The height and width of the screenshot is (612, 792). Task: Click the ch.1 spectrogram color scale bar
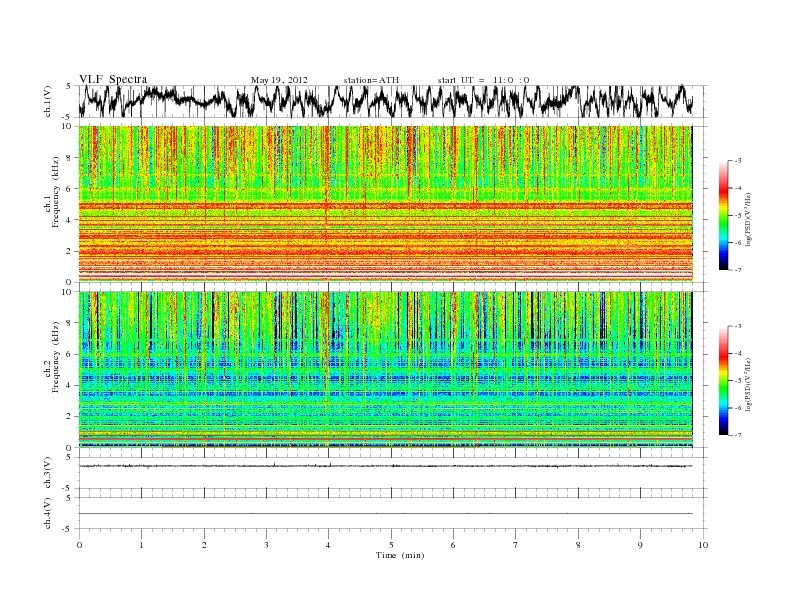723,215
